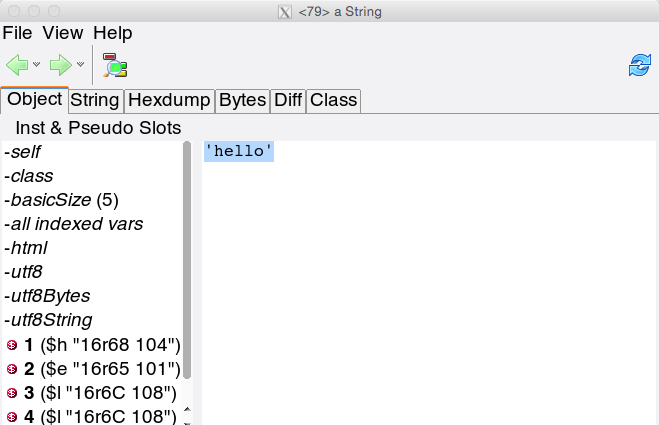Viewport: 659px width, 425px height.
Task: Open the class browser toolbar icon
Action: point(115,65)
